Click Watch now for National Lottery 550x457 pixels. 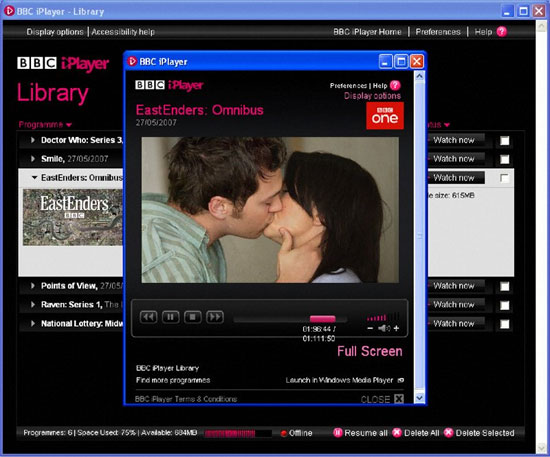[456, 323]
